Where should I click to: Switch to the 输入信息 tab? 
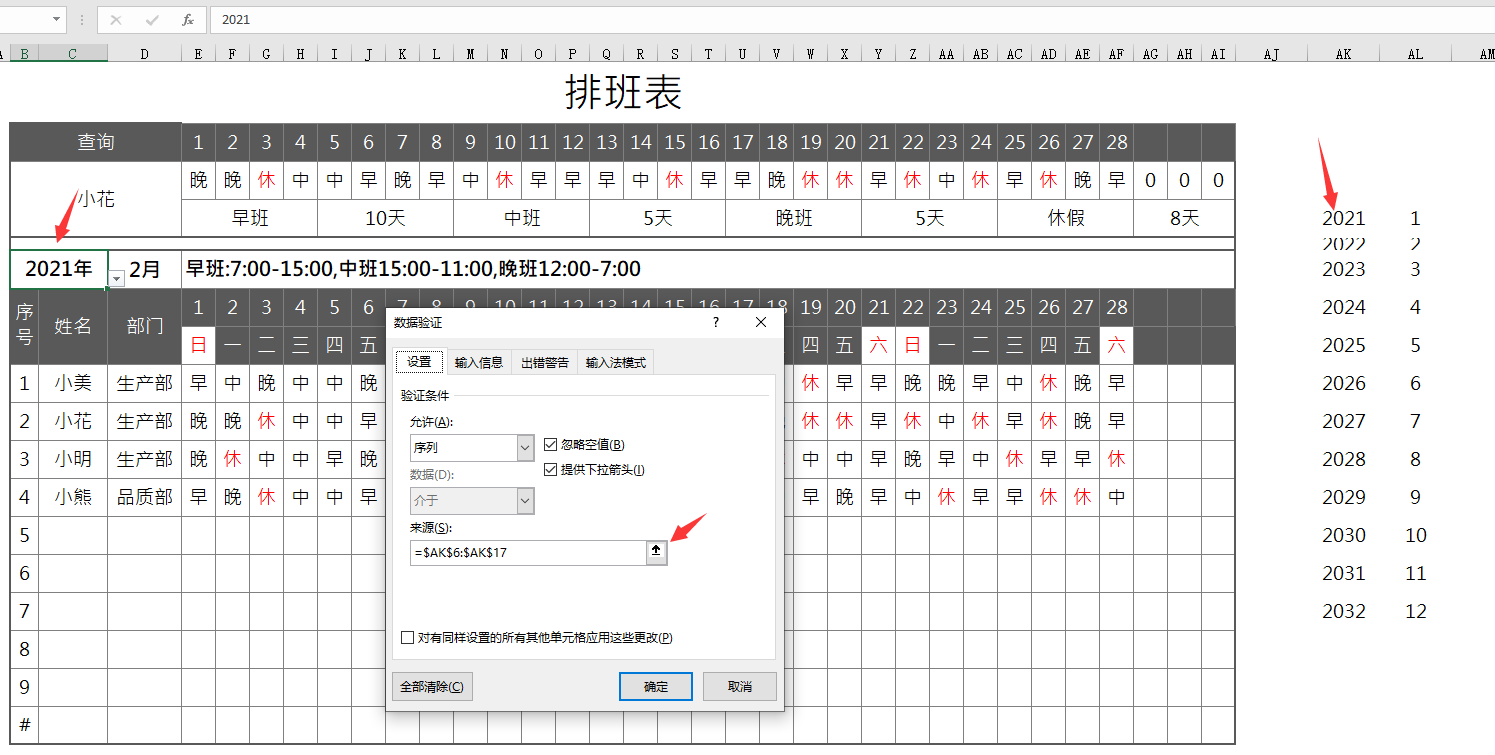click(x=479, y=362)
